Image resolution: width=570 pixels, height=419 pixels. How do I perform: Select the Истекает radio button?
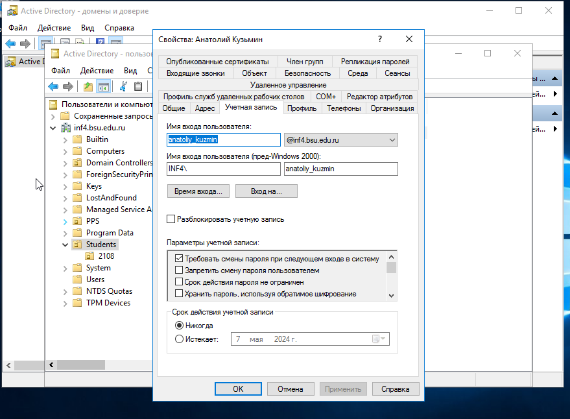pos(179,339)
